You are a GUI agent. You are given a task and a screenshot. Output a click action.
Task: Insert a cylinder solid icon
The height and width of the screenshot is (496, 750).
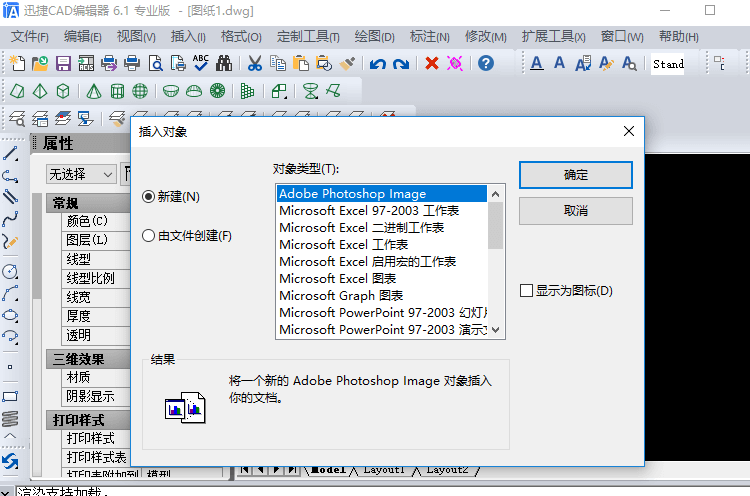tap(117, 91)
